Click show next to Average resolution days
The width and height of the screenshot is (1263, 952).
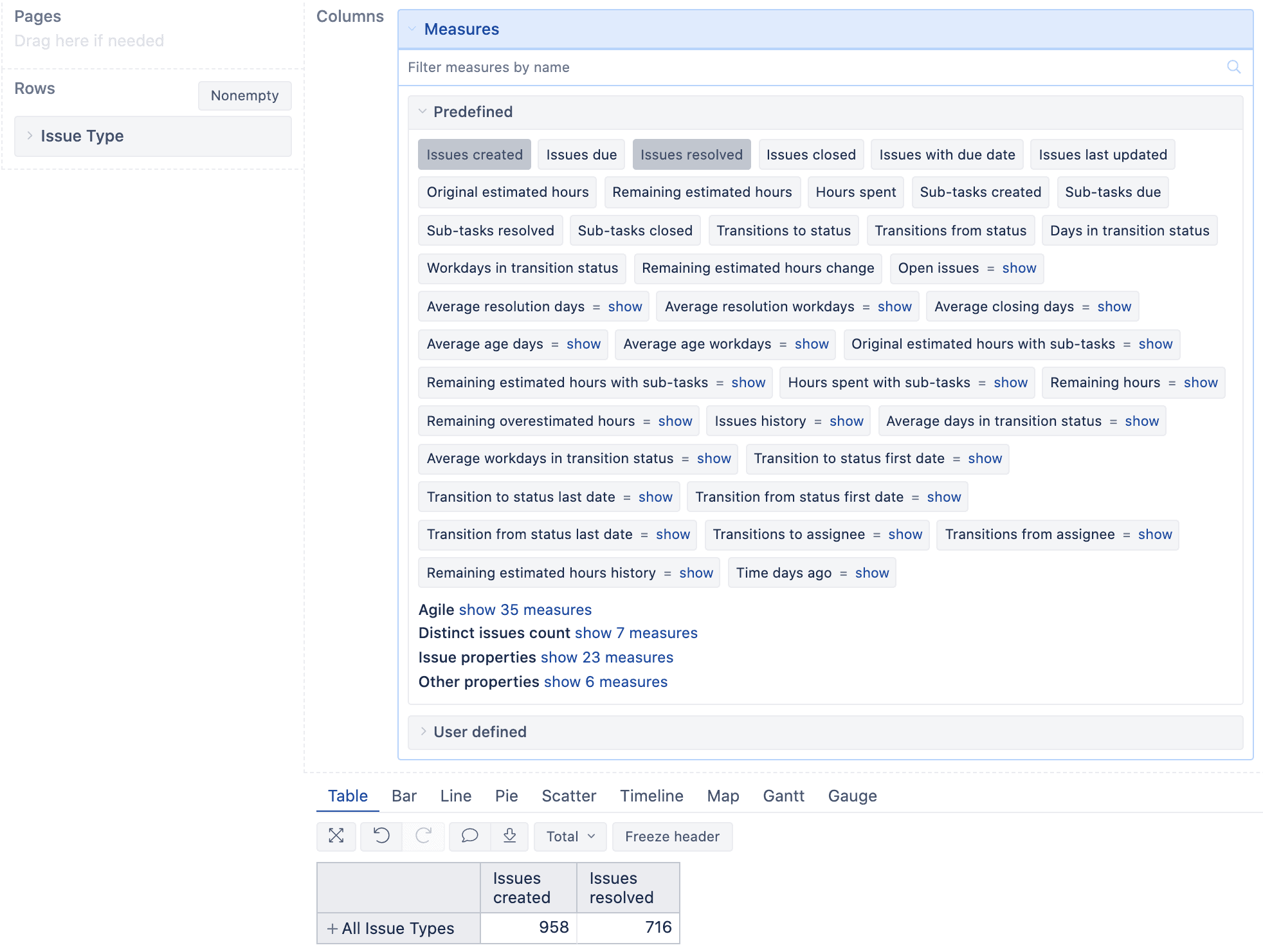pyautogui.click(x=624, y=306)
